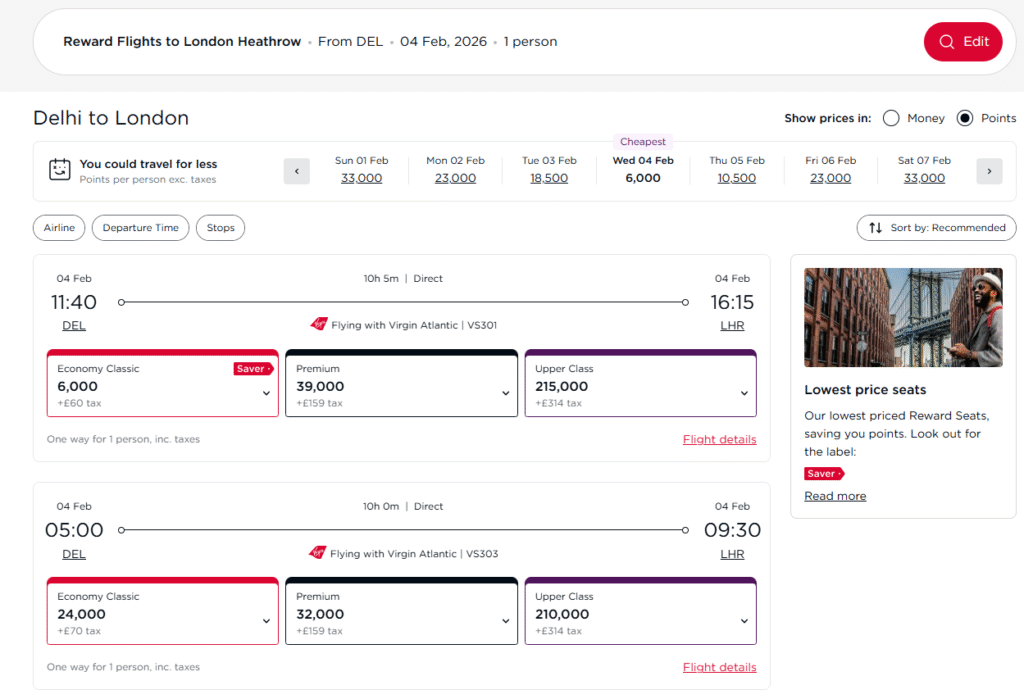
Task: Open the Sort by: Recommended dropdown
Action: click(936, 228)
